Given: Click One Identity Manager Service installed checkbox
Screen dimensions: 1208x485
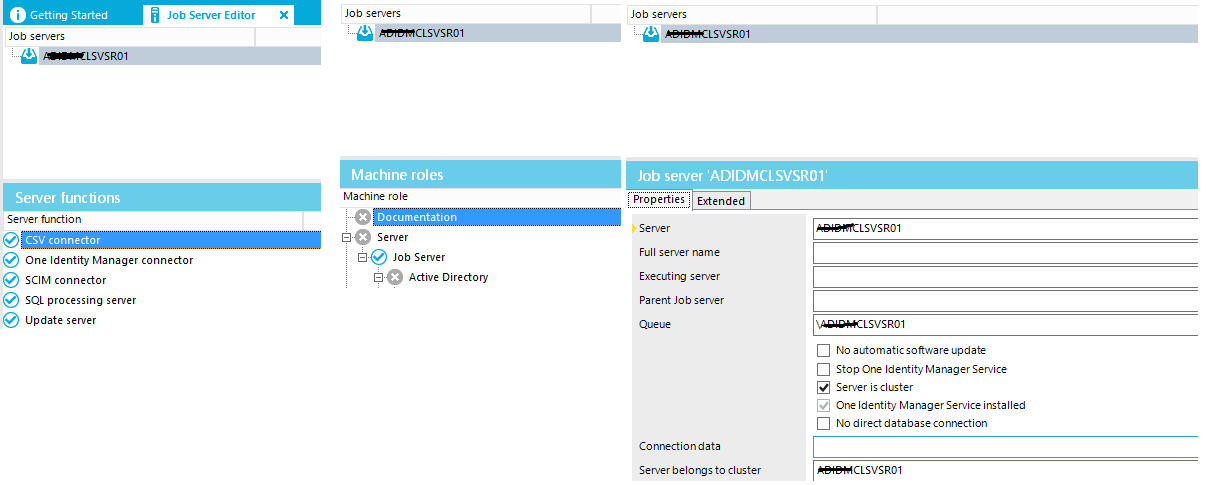Looking at the screenshot, I should point(824,405).
